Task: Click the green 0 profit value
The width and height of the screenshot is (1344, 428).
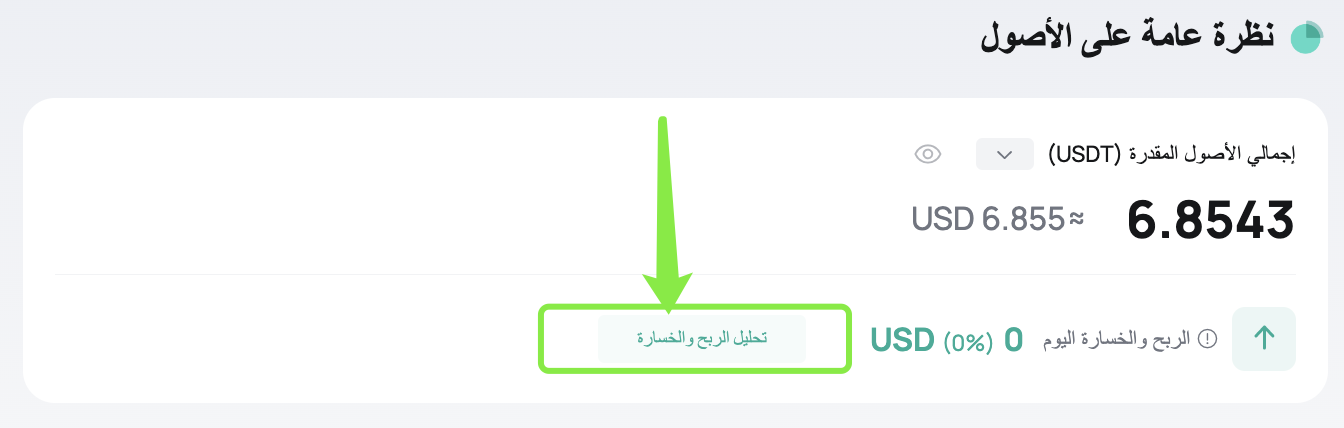Action: click(x=1013, y=340)
